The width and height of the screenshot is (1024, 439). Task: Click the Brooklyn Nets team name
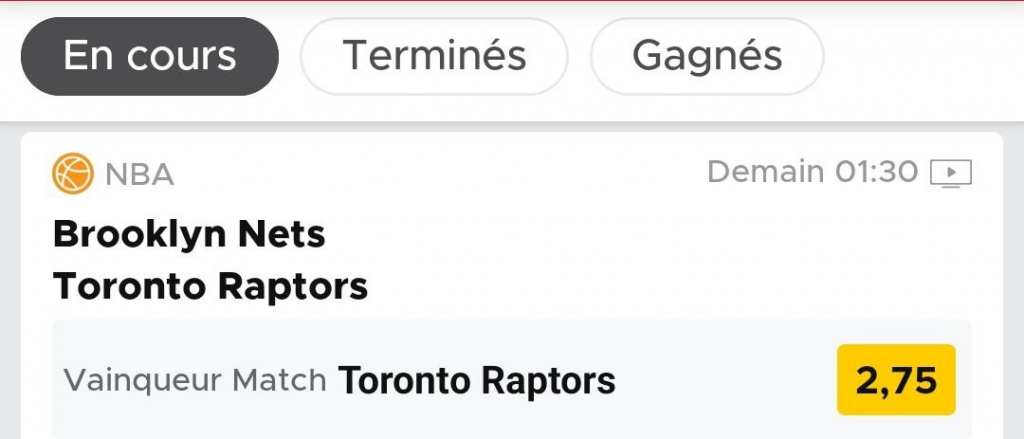pyautogui.click(x=189, y=234)
